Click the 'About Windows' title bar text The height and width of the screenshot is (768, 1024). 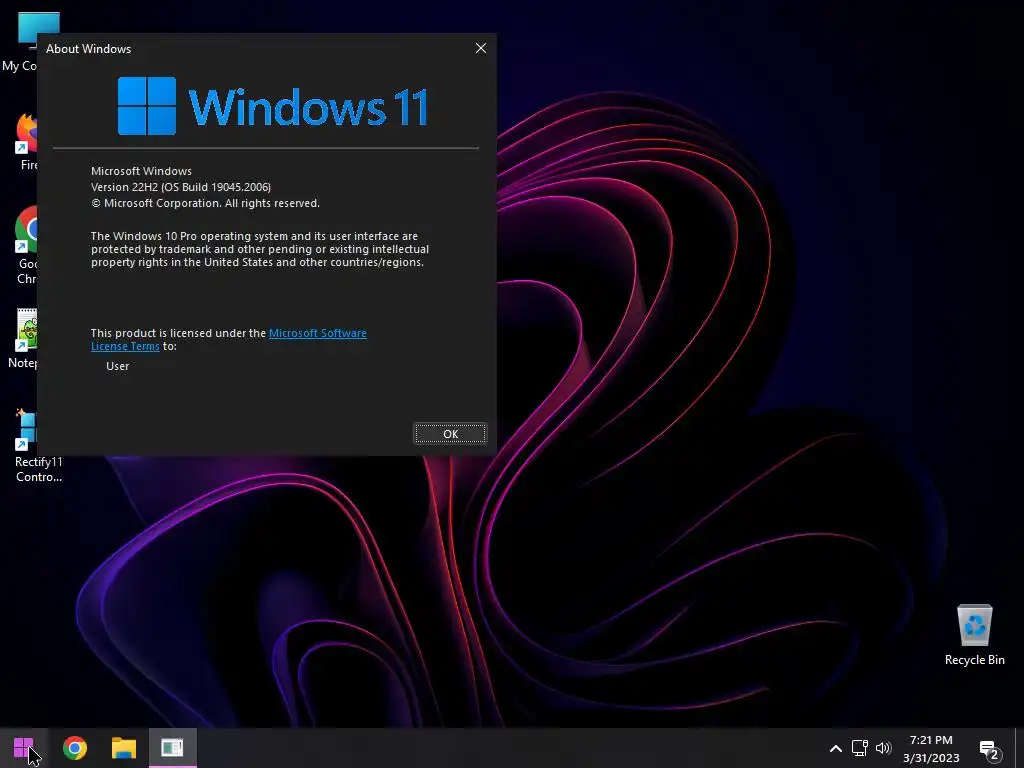[x=88, y=49]
